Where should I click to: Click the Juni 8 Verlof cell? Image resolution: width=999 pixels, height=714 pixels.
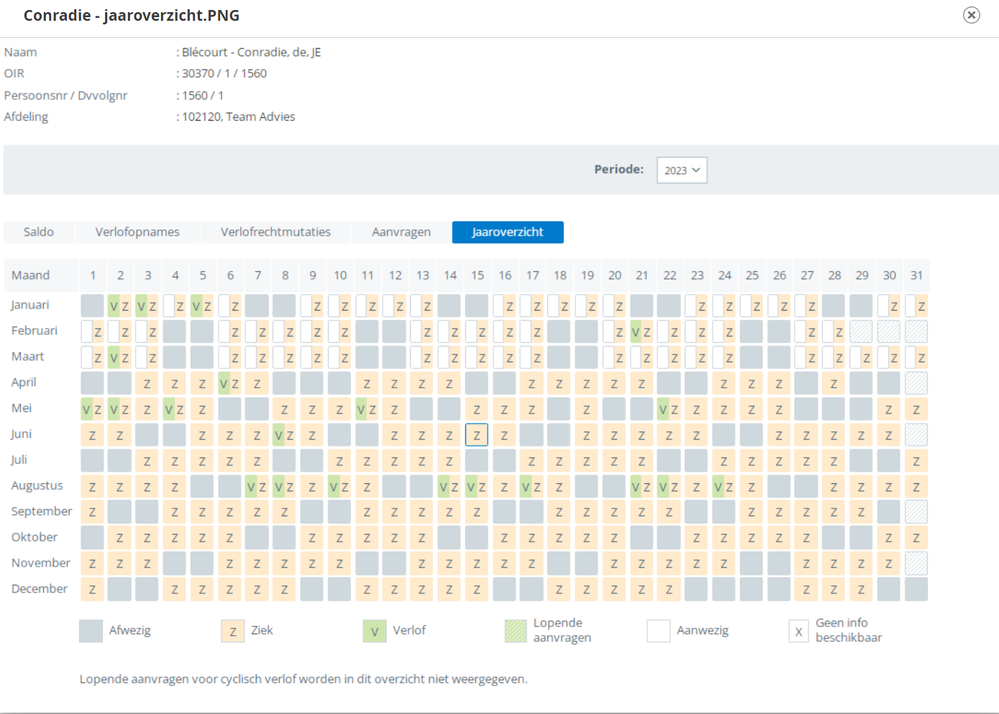tap(285, 435)
